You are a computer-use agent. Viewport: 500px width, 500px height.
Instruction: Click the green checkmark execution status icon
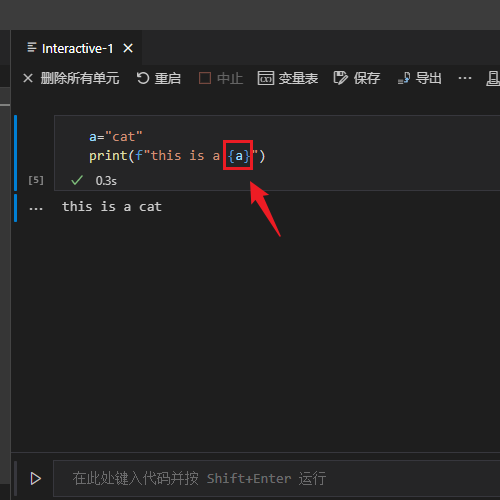77,180
